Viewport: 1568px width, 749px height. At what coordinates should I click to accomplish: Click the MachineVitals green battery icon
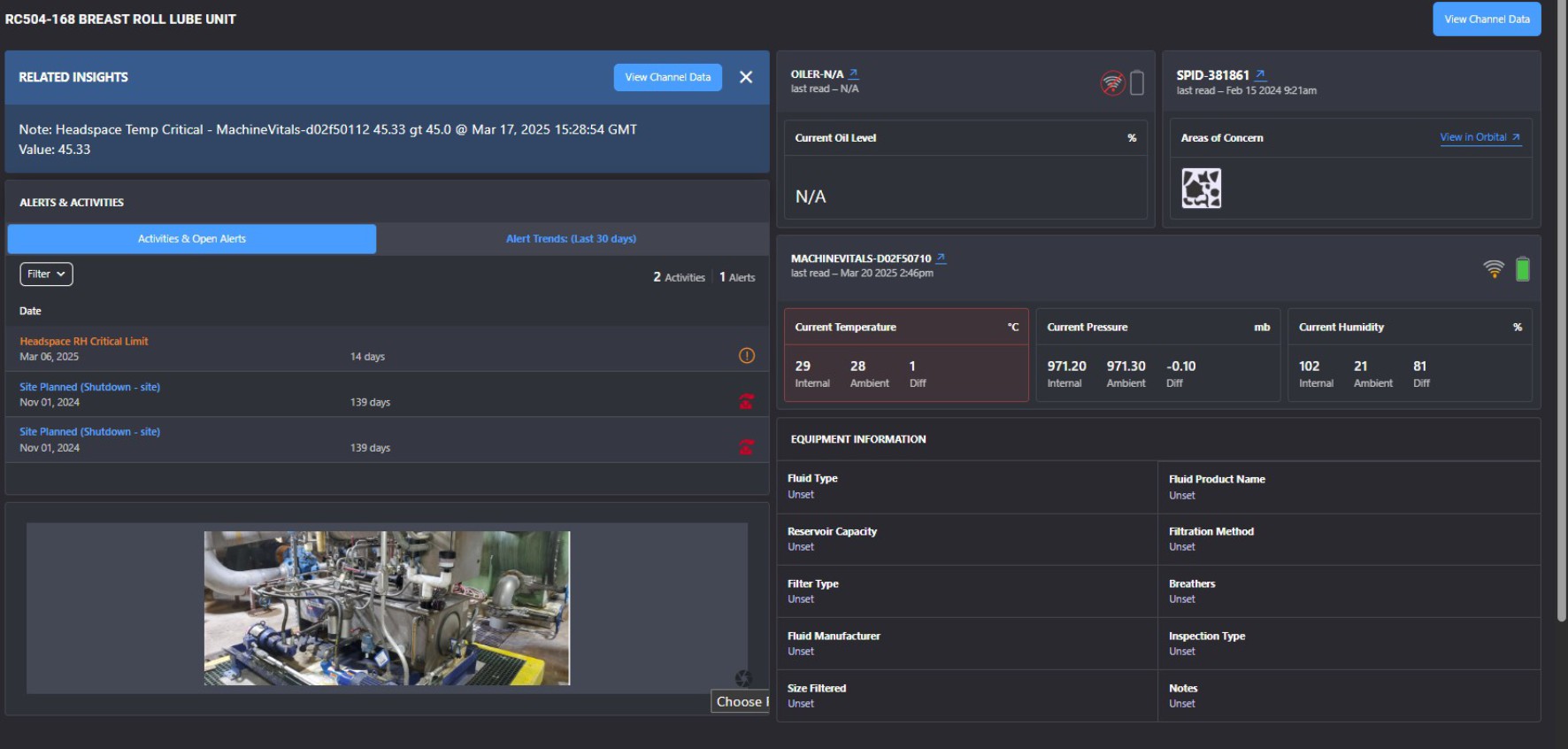point(1522,269)
